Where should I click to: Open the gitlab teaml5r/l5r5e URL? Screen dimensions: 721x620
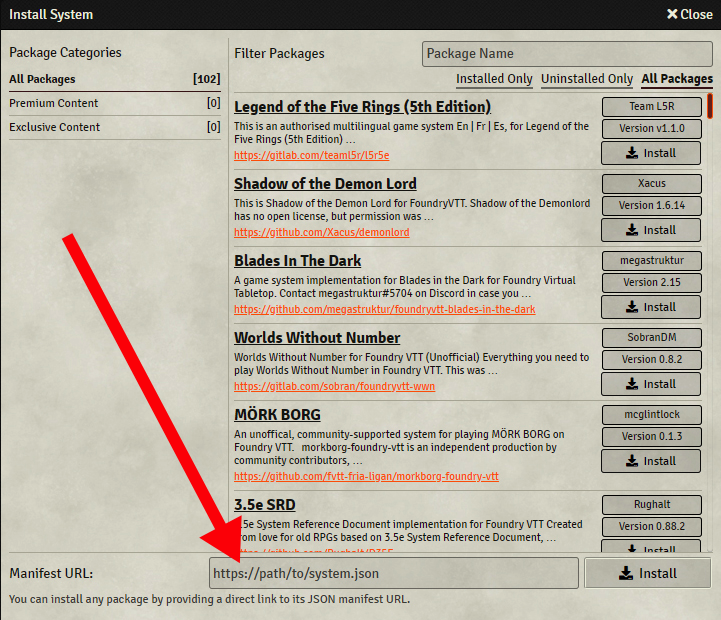coord(311,155)
